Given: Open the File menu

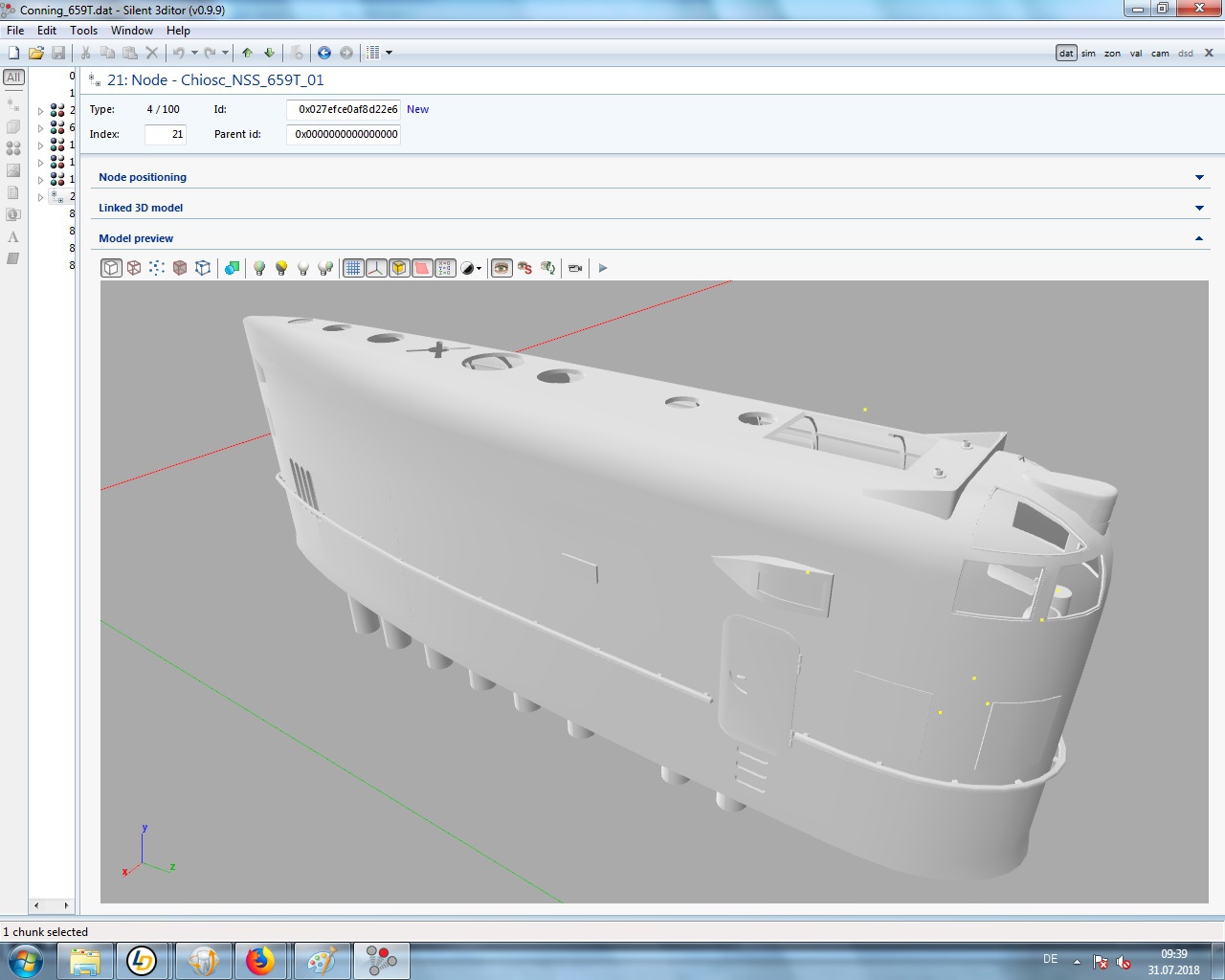Looking at the screenshot, I should [15, 31].
